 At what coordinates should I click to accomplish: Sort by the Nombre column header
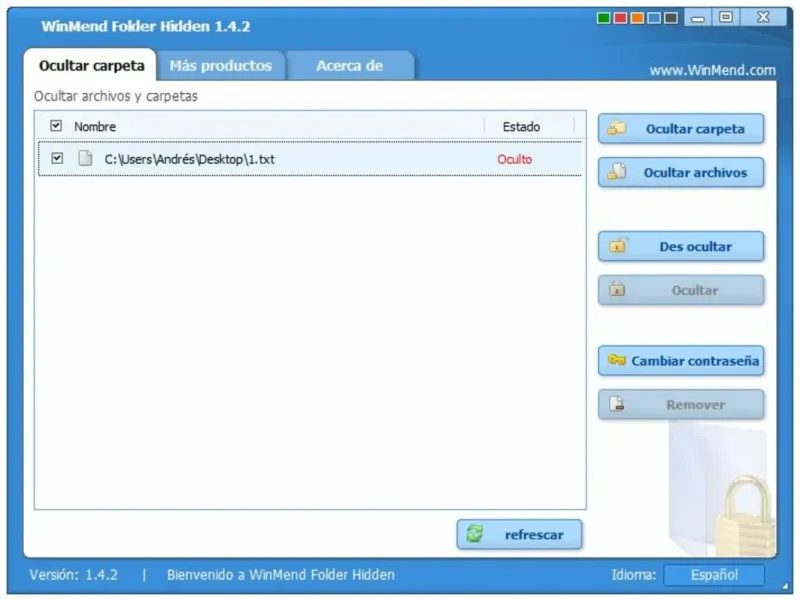tap(95, 127)
